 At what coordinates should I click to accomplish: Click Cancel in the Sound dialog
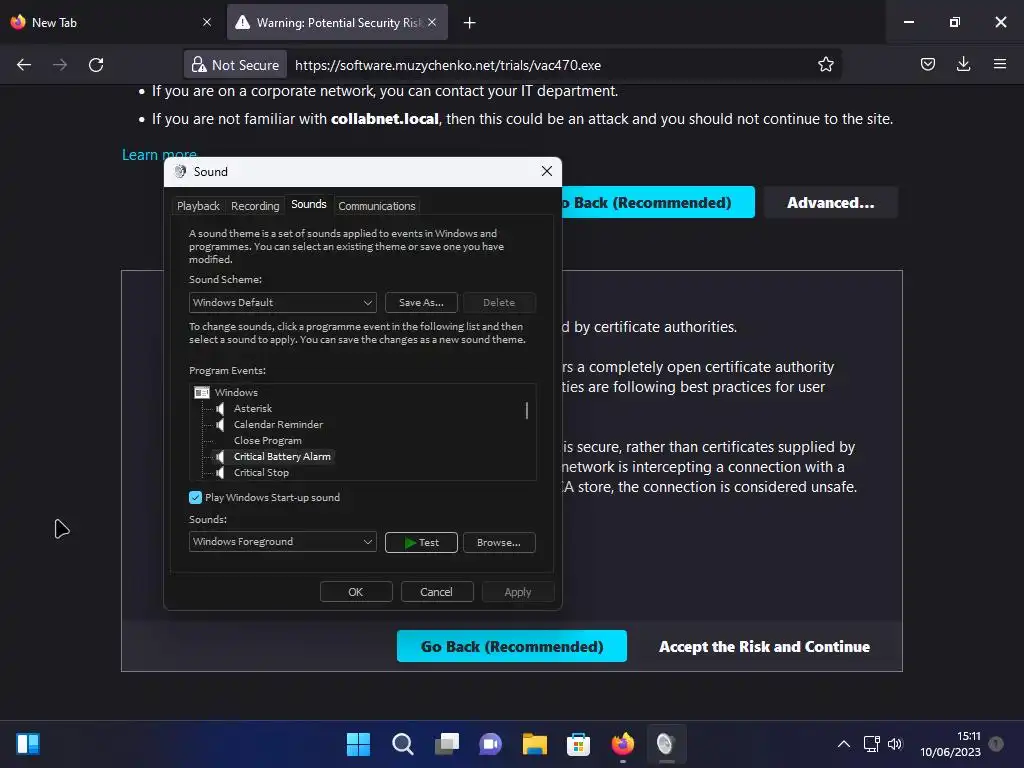pos(437,592)
